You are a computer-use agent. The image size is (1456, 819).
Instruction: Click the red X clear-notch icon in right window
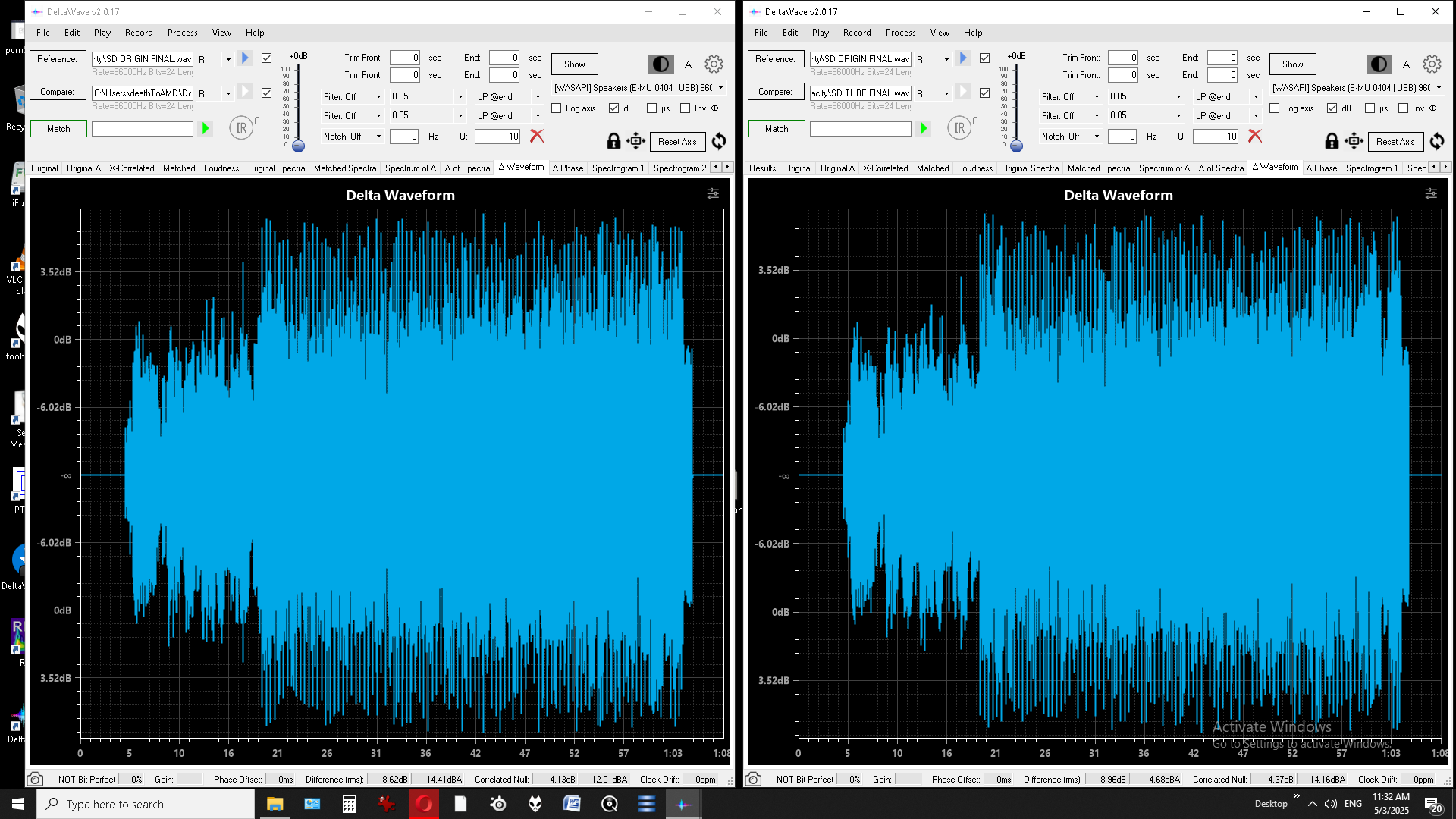coord(1255,136)
